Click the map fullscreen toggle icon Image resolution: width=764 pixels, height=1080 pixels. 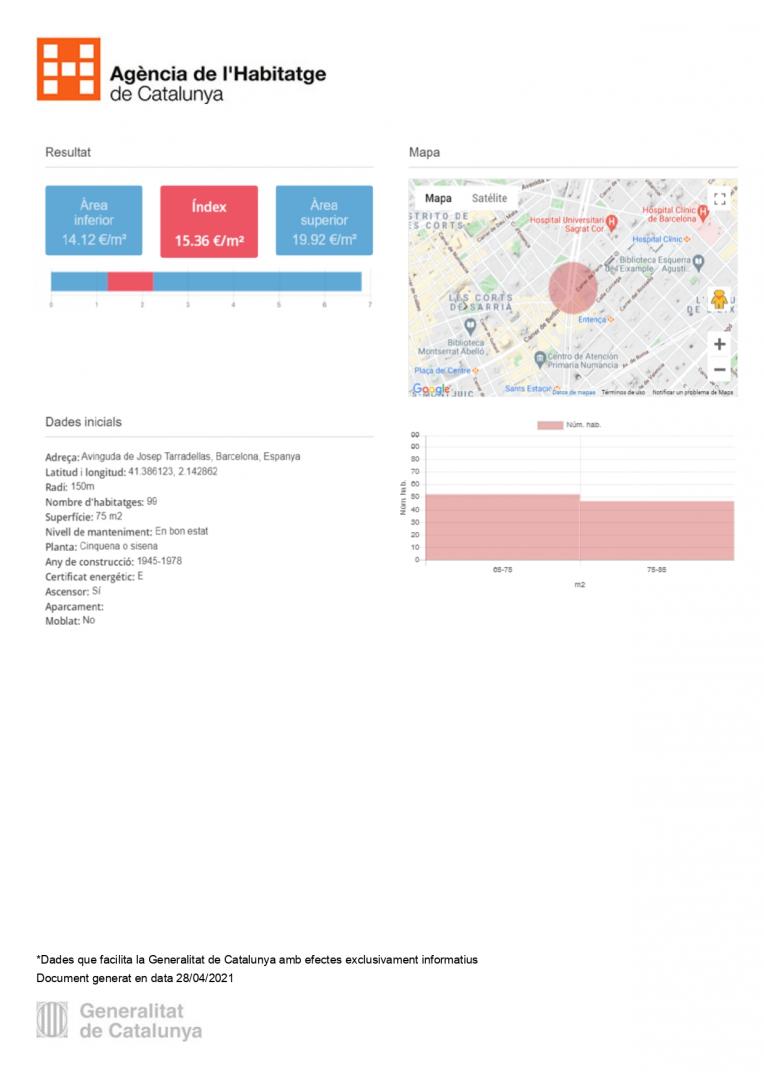(719, 198)
